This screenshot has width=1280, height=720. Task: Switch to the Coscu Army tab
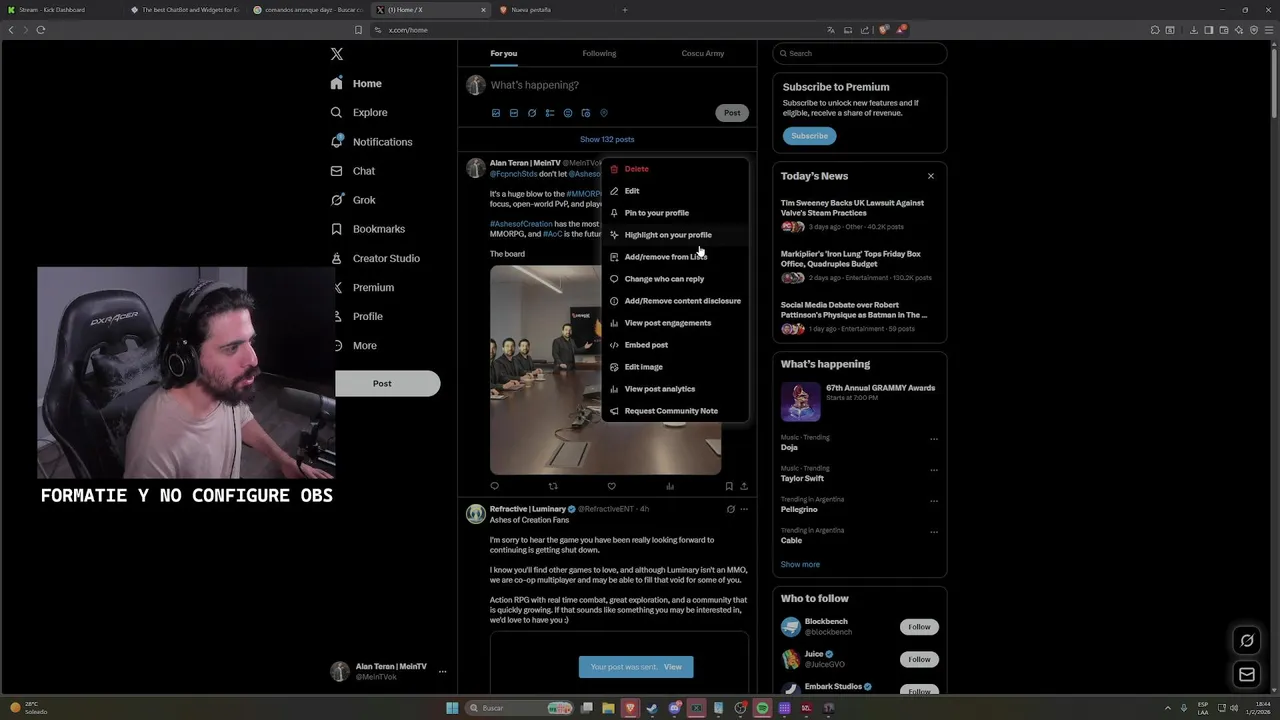point(703,54)
